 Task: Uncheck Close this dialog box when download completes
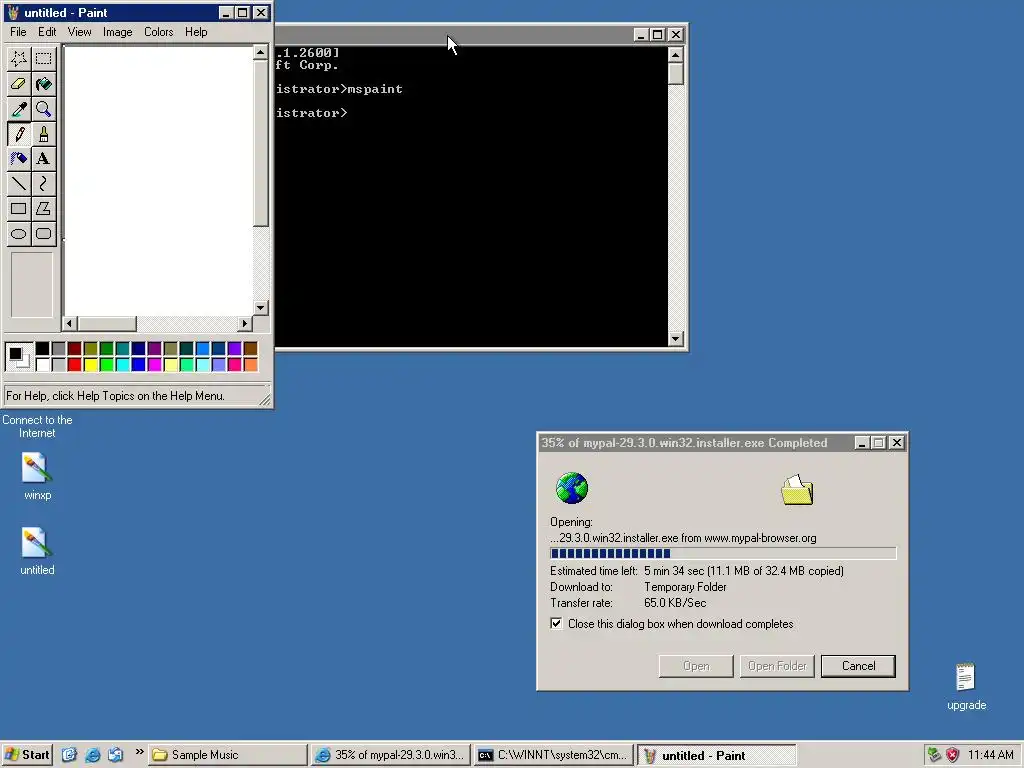click(x=556, y=624)
